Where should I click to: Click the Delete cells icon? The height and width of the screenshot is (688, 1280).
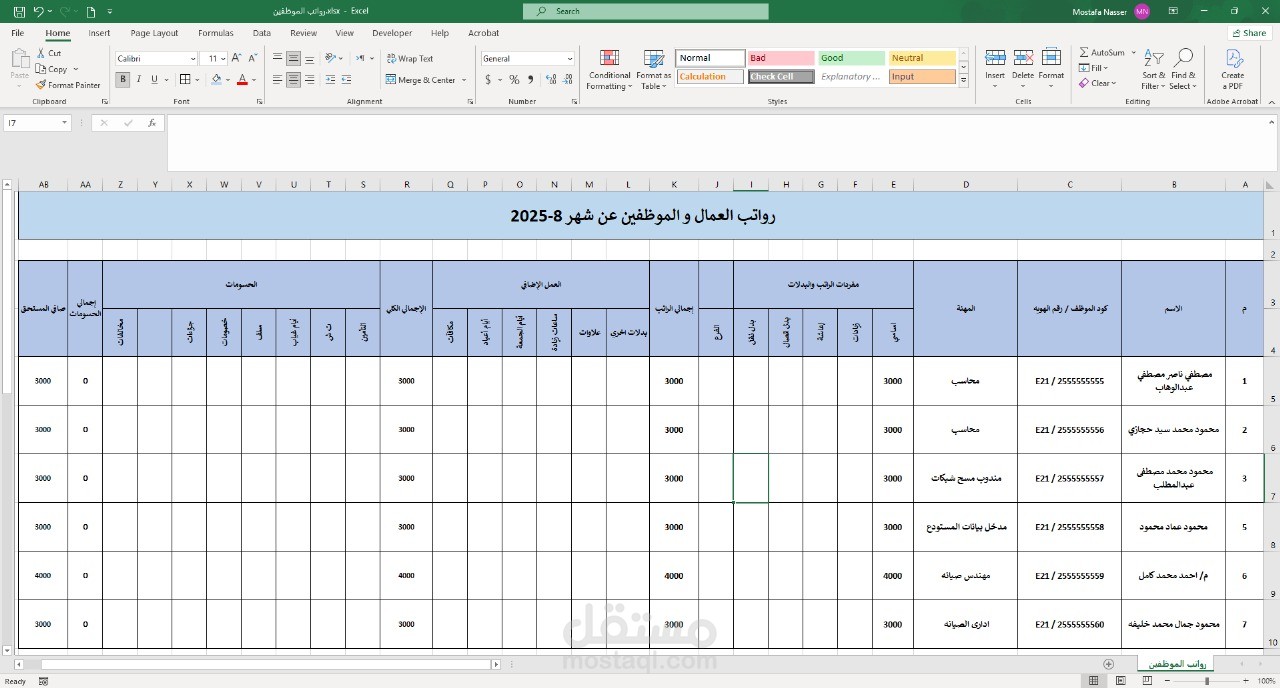[1023, 58]
